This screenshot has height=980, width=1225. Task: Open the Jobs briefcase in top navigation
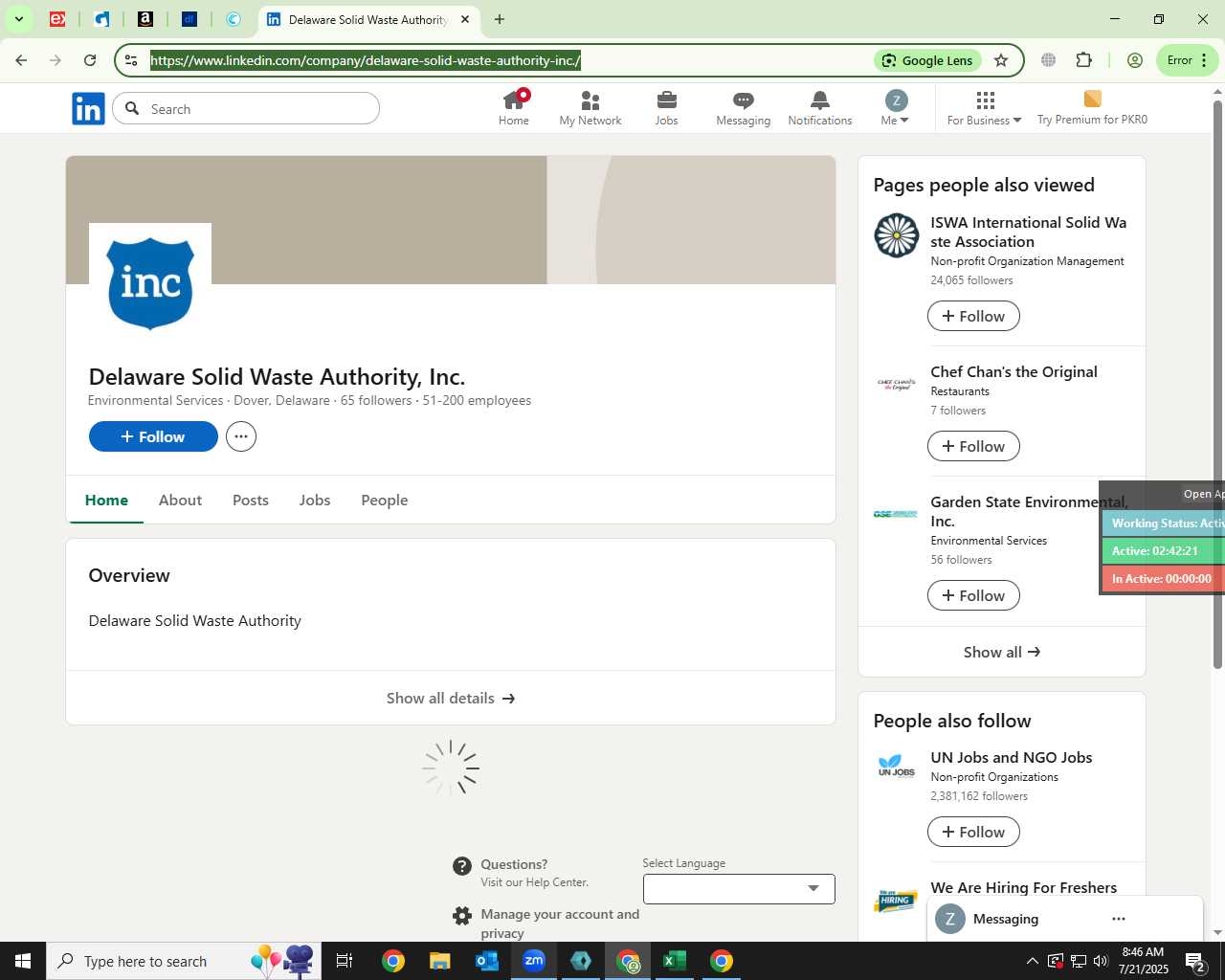click(667, 107)
